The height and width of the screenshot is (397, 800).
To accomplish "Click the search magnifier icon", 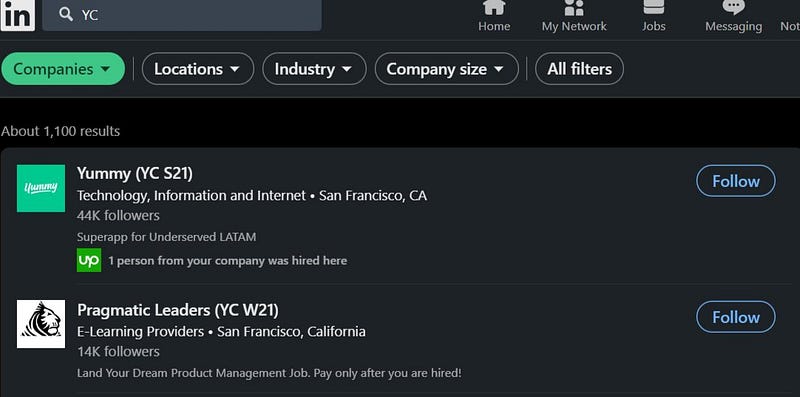I will pyautogui.click(x=66, y=14).
